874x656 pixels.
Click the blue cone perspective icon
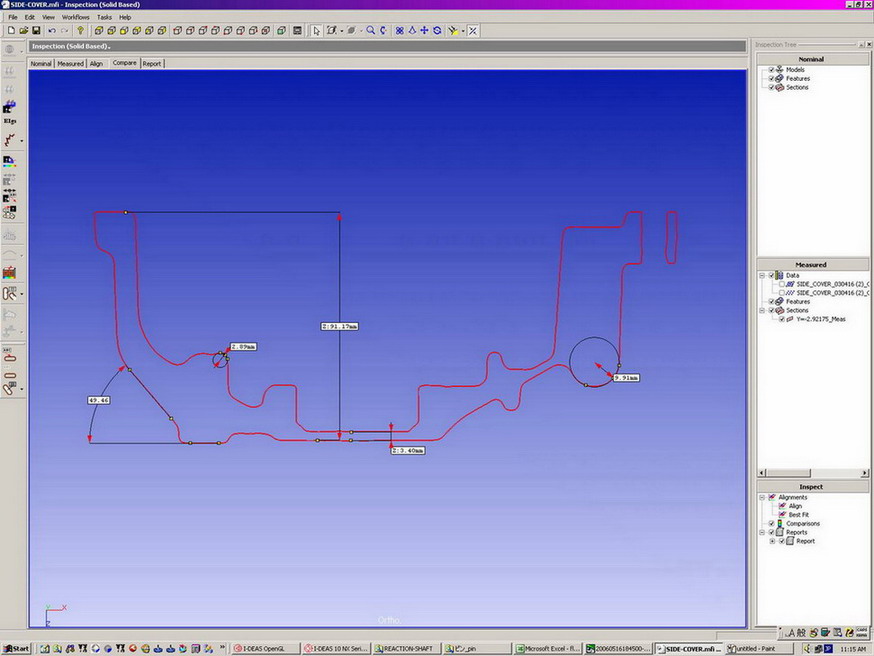(412, 31)
